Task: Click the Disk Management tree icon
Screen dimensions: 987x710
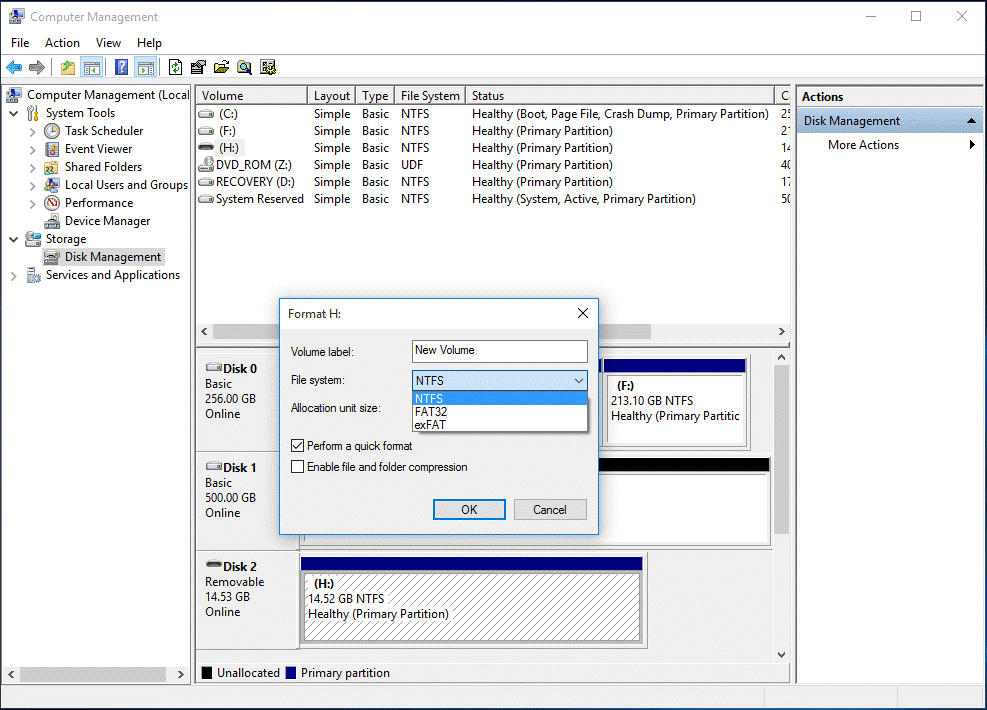Action: (x=52, y=257)
